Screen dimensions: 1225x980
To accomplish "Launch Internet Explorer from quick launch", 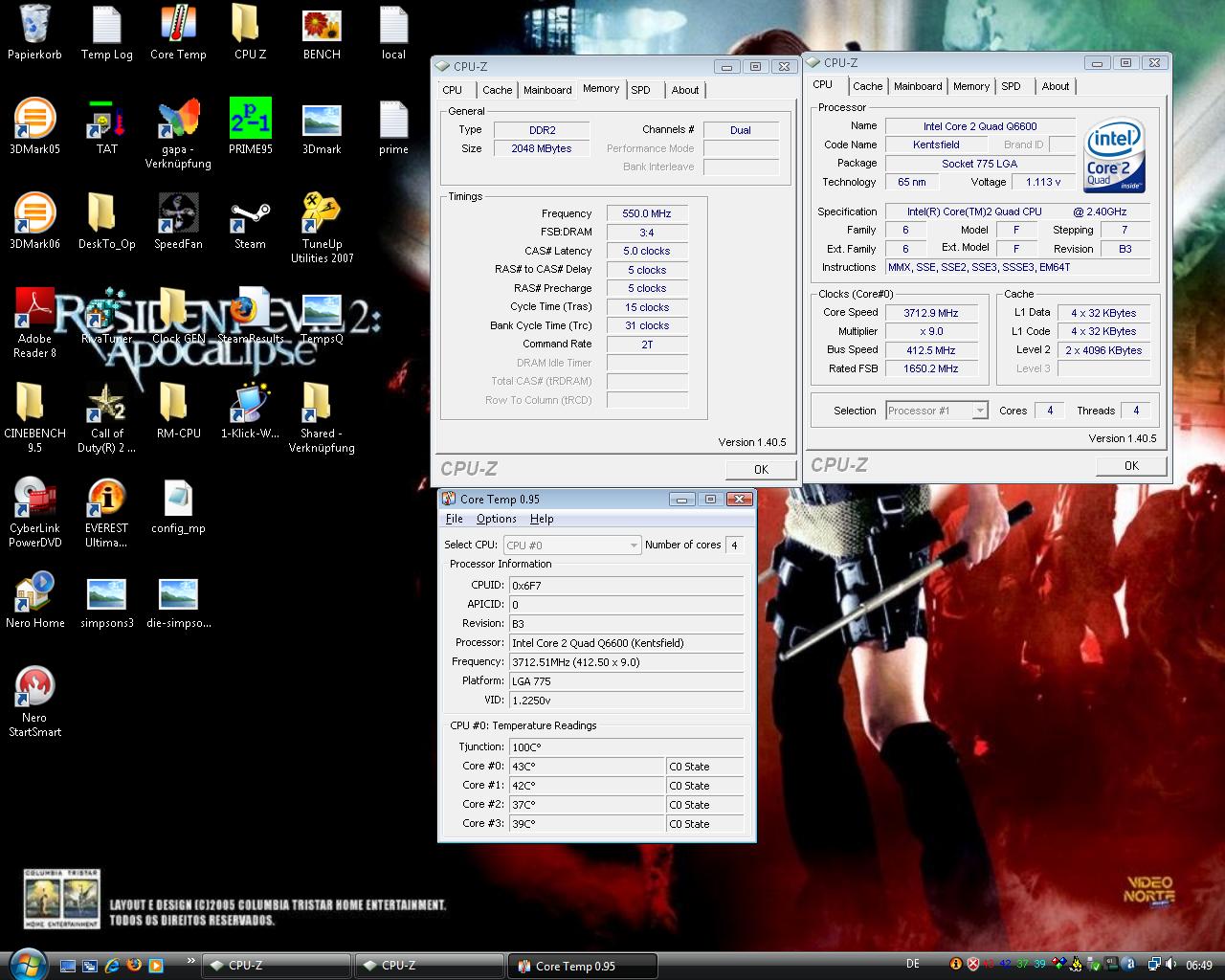I will [112, 966].
